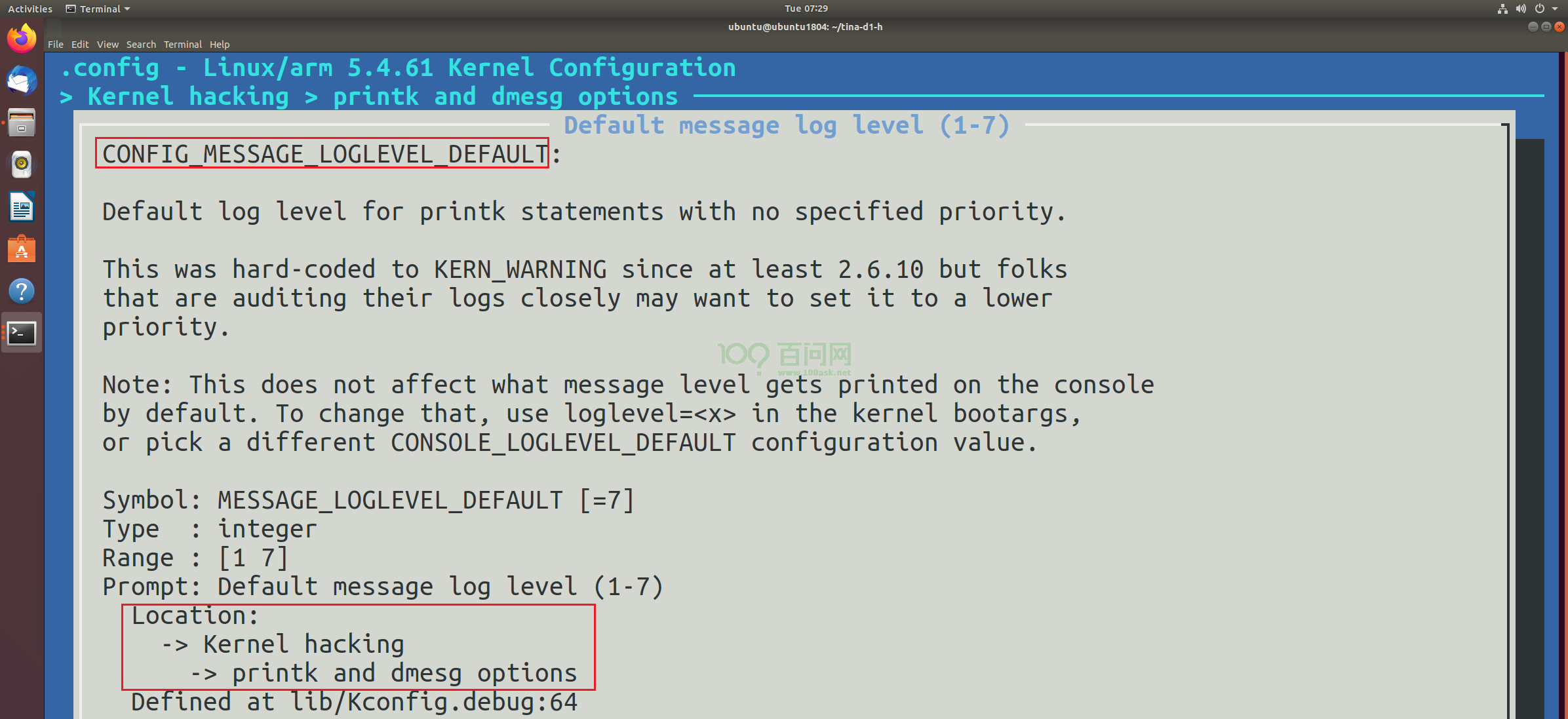This screenshot has height=719, width=1568.
Task: Expand the Terminal app menu dropdown
Action: click(x=98, y=9)
